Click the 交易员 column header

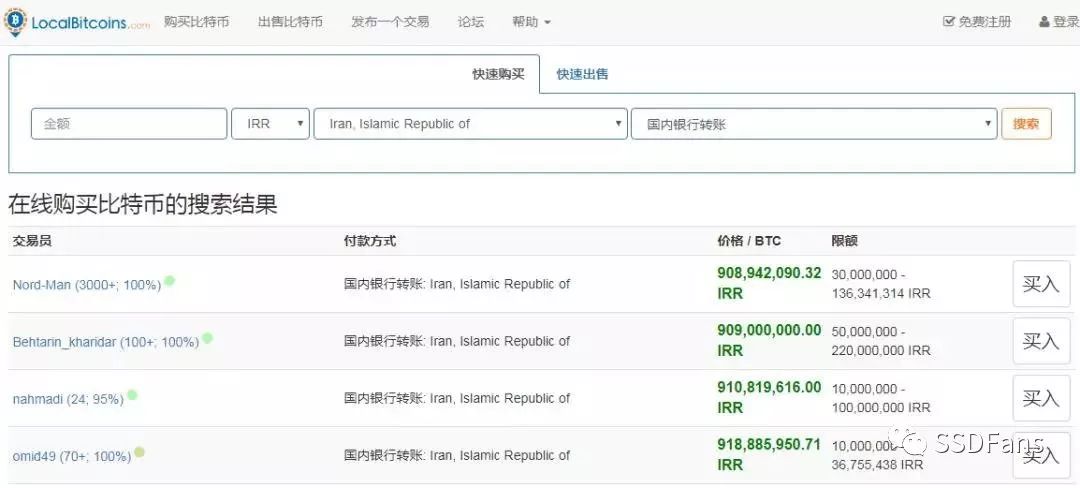[x=32, y=241]
